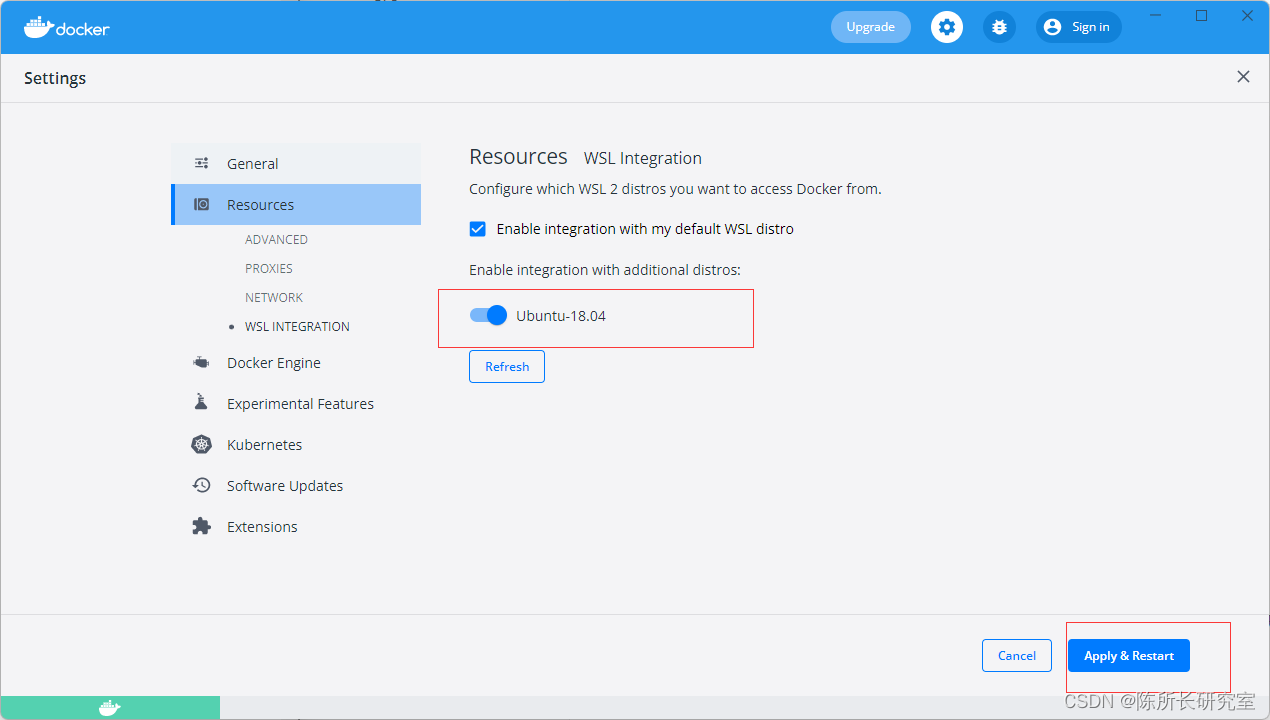Screen dimensions: 1270x720
Task: Cancel the settings changes
Action: click(1017, 655)
